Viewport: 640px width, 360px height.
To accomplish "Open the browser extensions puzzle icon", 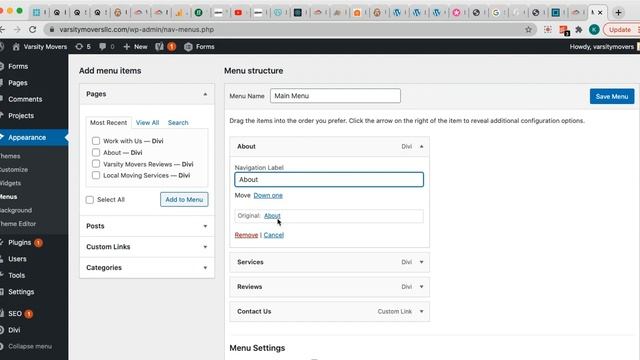I will pyautogui.click(x=578, y=29).
